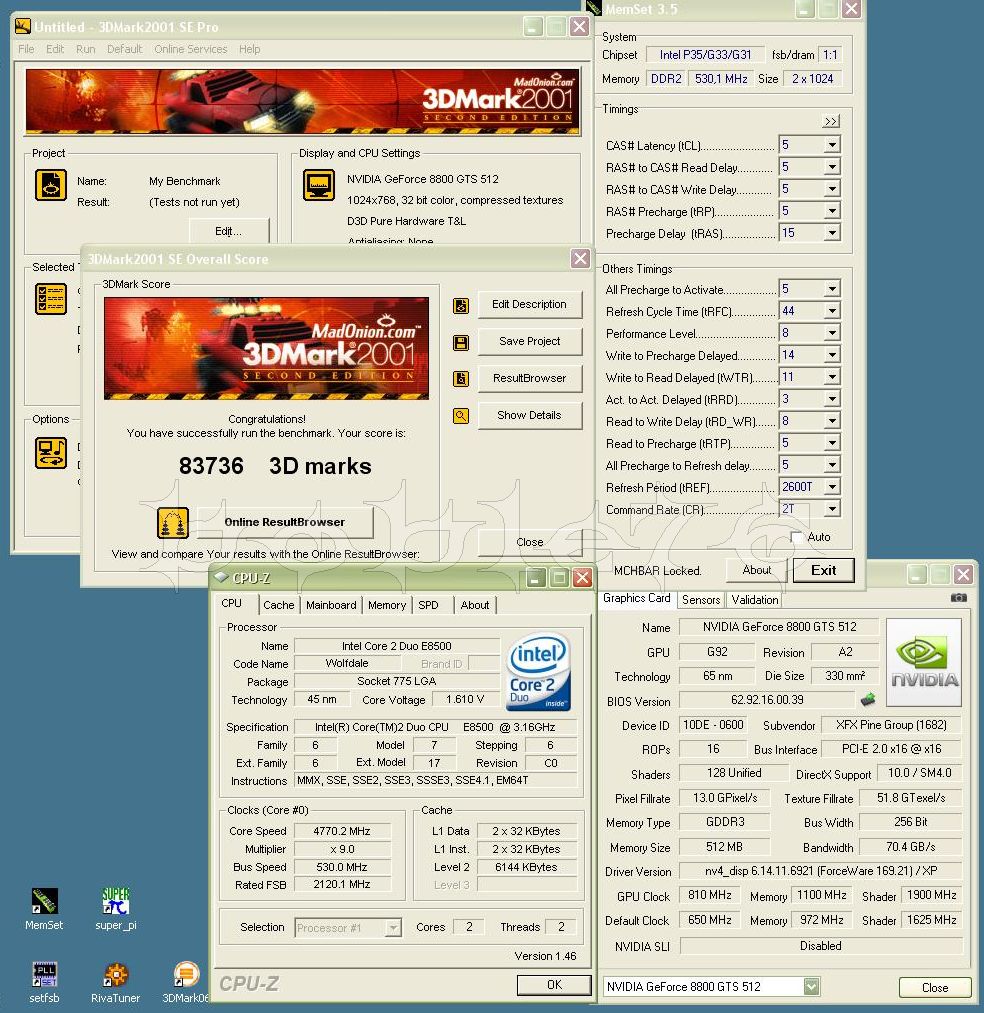This screenshot has width=984, height=1013.
Task: Click the 3DMark2001 banner in score dialog
Action: point(266,348)
